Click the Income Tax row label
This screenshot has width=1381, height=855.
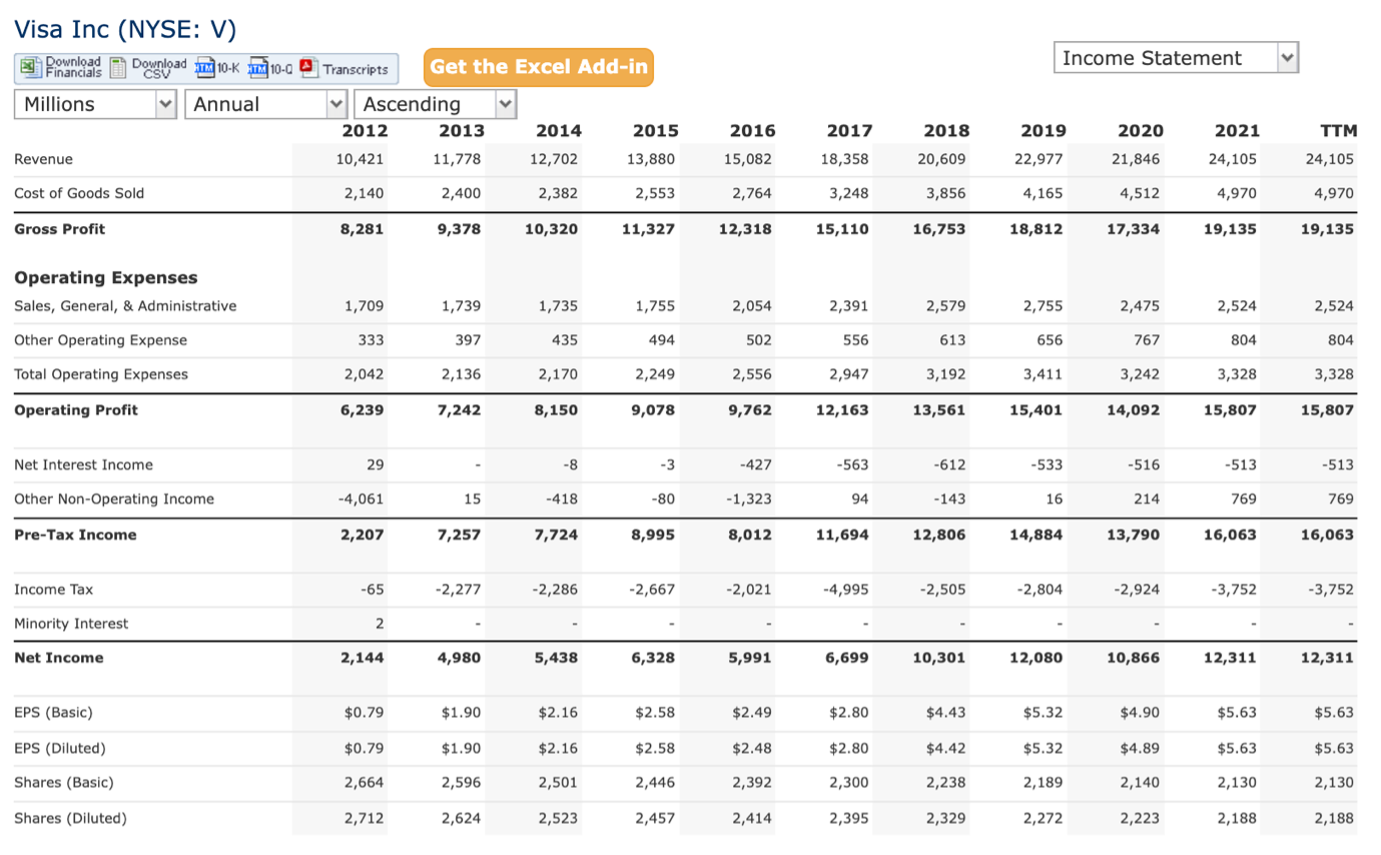[x=53, y=589]
